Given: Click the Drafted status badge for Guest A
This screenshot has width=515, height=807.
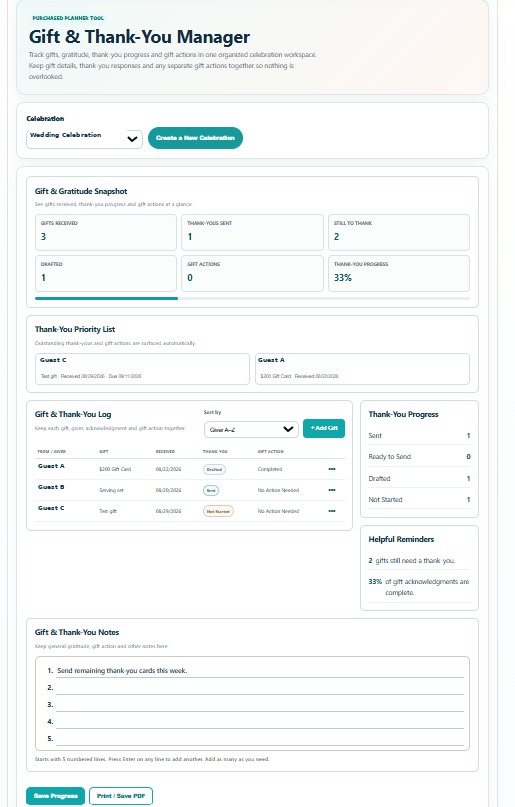Looking at the screenshot, I should pos(214,469).
